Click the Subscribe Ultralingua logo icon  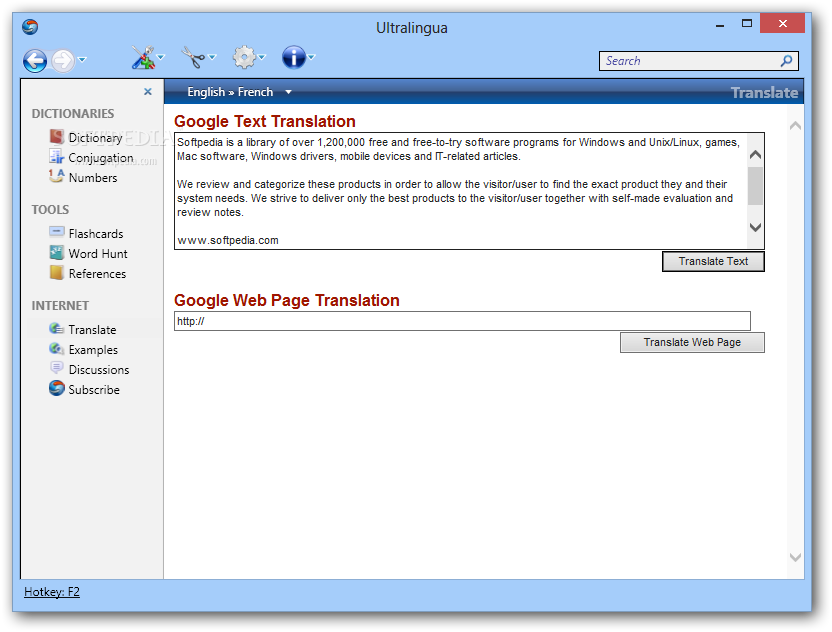57,388
